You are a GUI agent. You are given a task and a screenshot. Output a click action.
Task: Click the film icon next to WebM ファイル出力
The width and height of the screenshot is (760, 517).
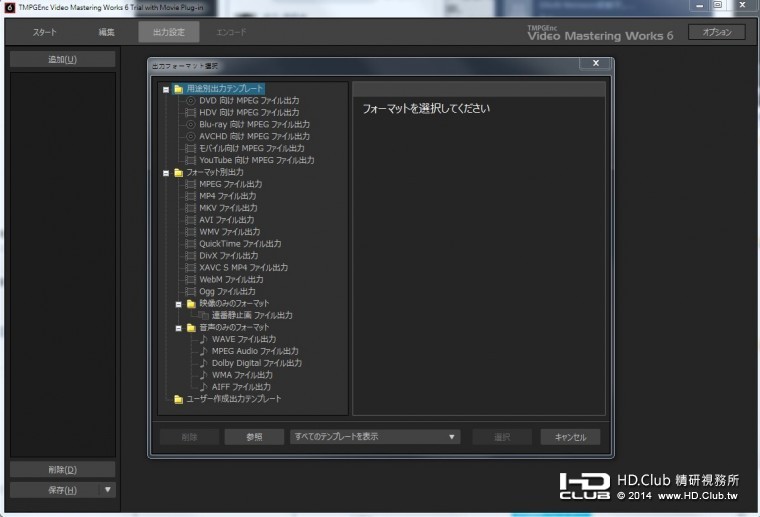point(190,280)
